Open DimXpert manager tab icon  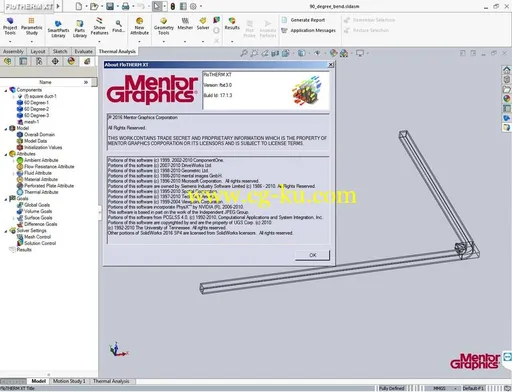55,61
